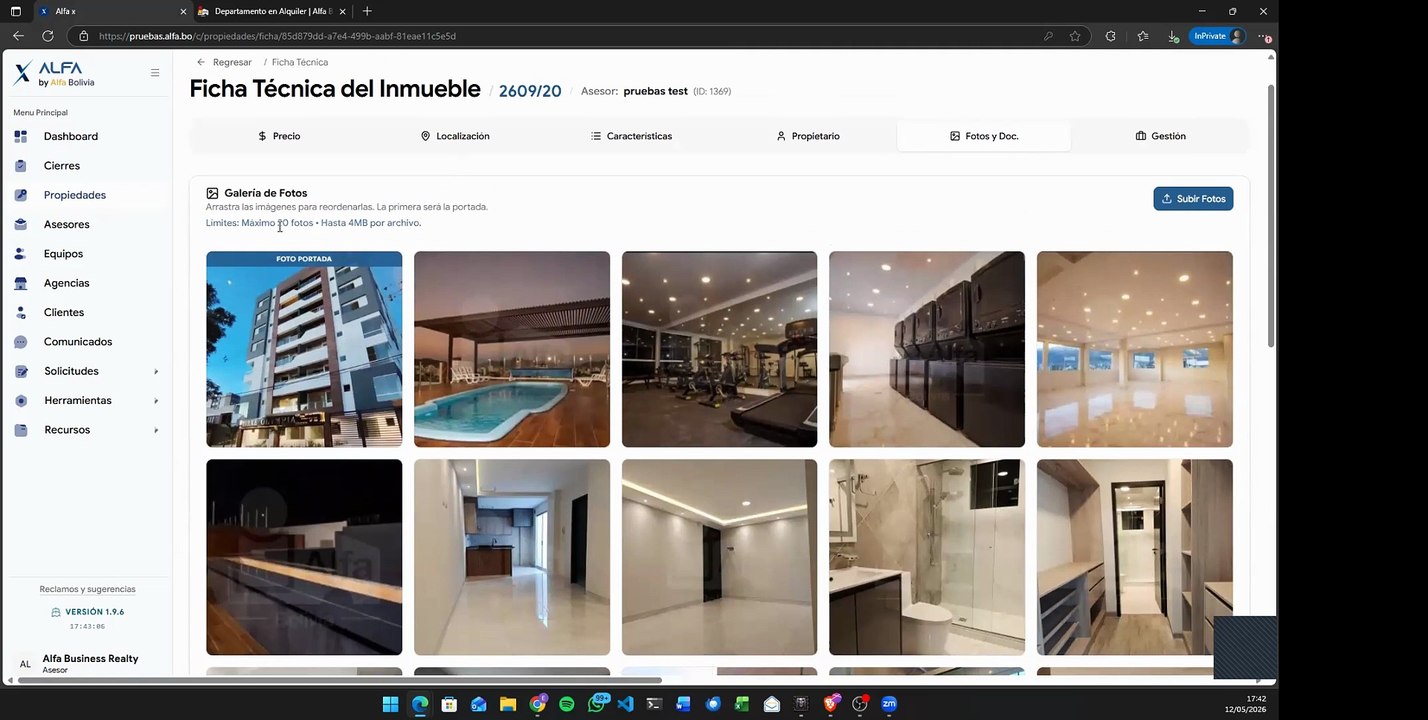
Task: Click the asesor name pruebas test
Action: [655, 91]
